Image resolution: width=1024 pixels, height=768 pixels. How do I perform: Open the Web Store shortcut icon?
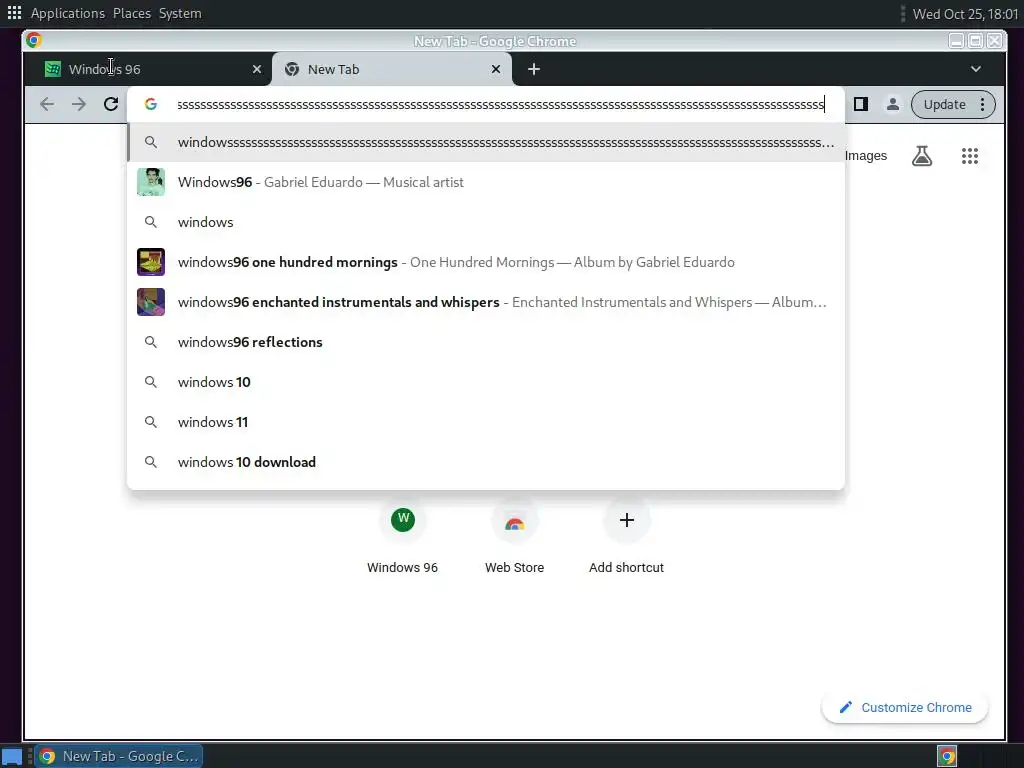click(x=515, y=520)
